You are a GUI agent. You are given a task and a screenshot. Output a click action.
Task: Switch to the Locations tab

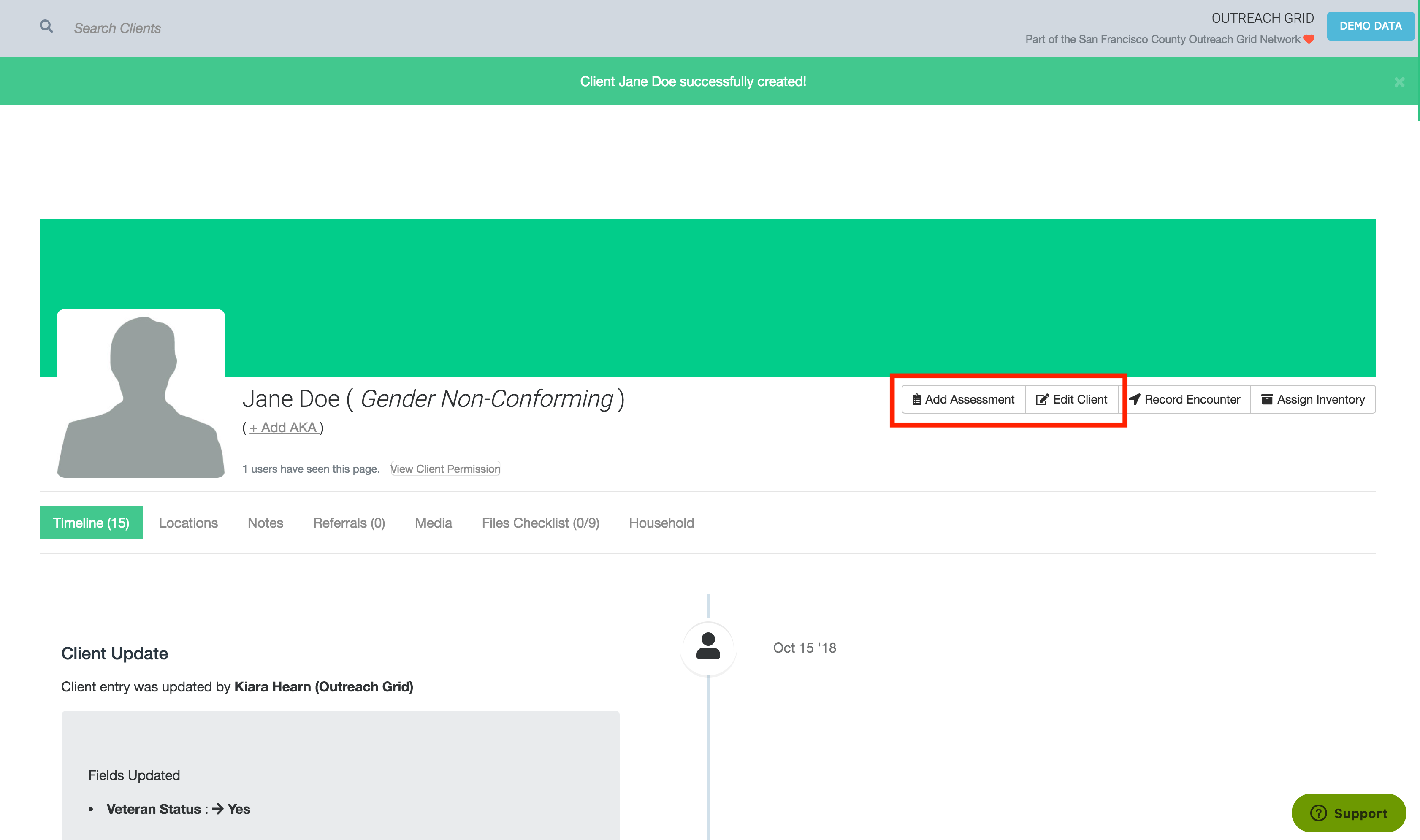[188, 523]
